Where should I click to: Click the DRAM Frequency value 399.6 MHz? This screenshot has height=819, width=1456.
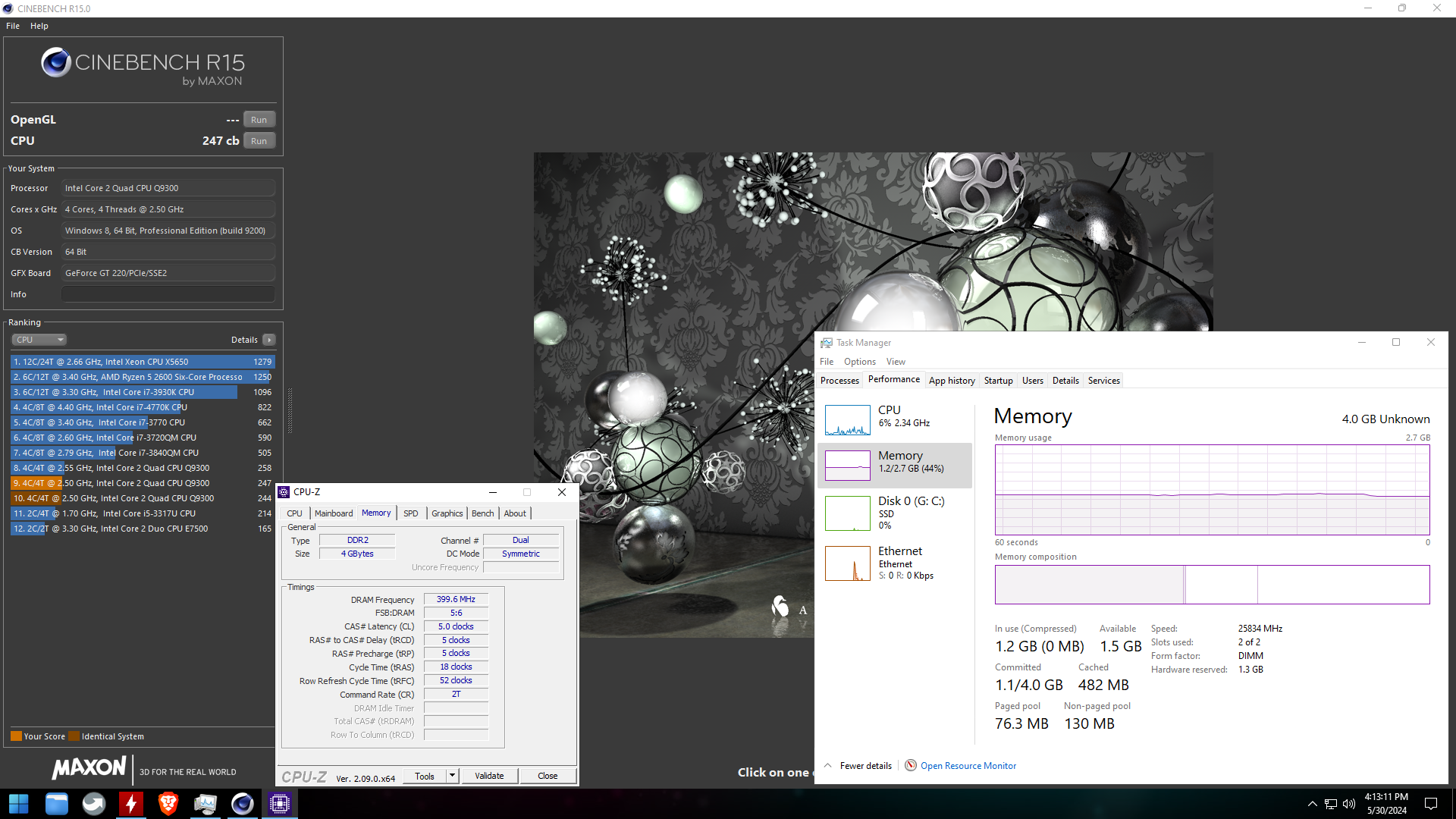[456, 599]
